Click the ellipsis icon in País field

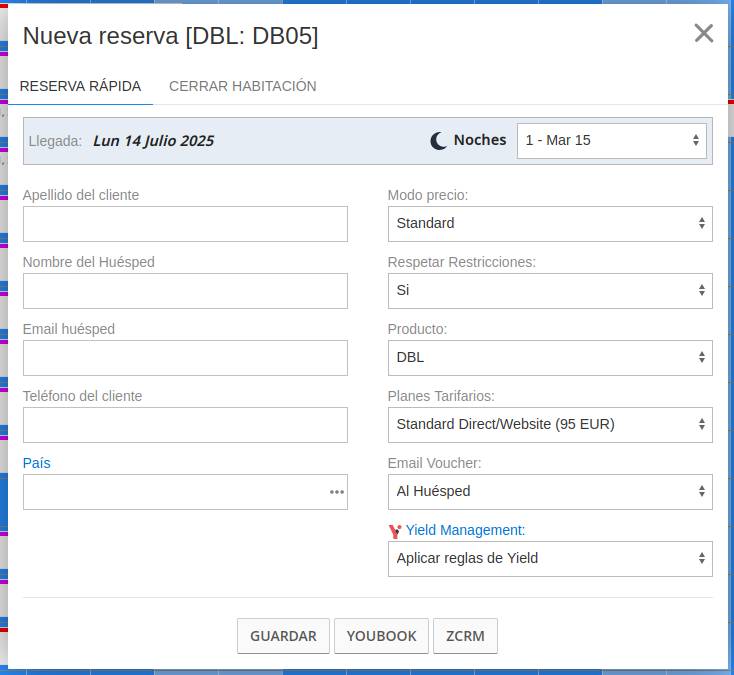tap(337, 492)
